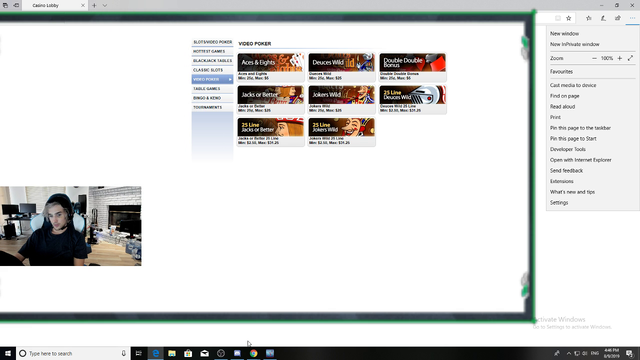
Task: Click the taskbar search microphone icon
Action: (x=123, y=353)
